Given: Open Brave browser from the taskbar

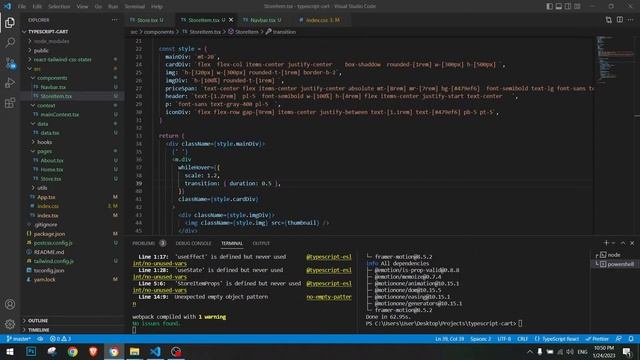Looking at the screenshot, I should tap(93, 351).
